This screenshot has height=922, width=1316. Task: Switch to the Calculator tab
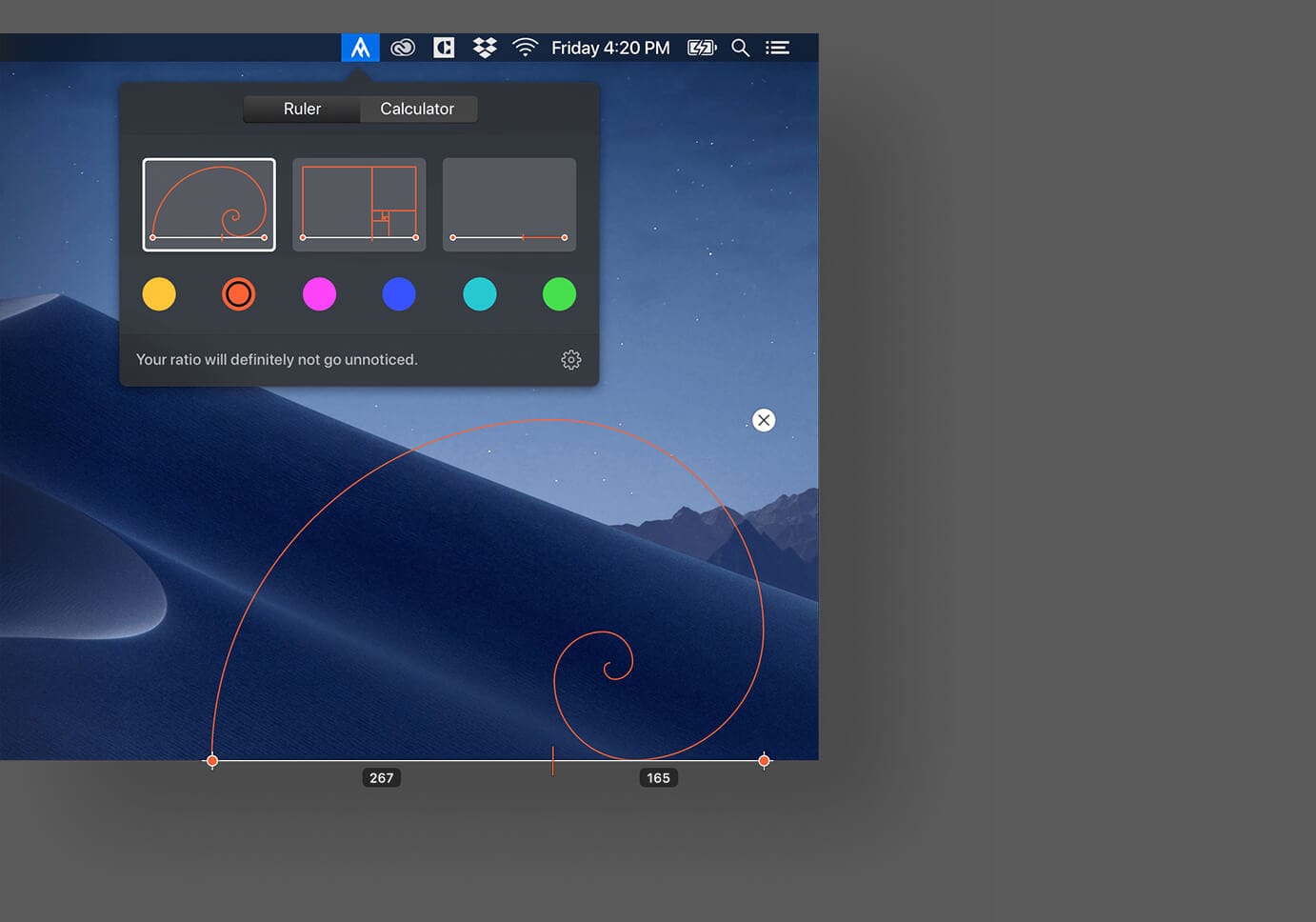point(417,109)
